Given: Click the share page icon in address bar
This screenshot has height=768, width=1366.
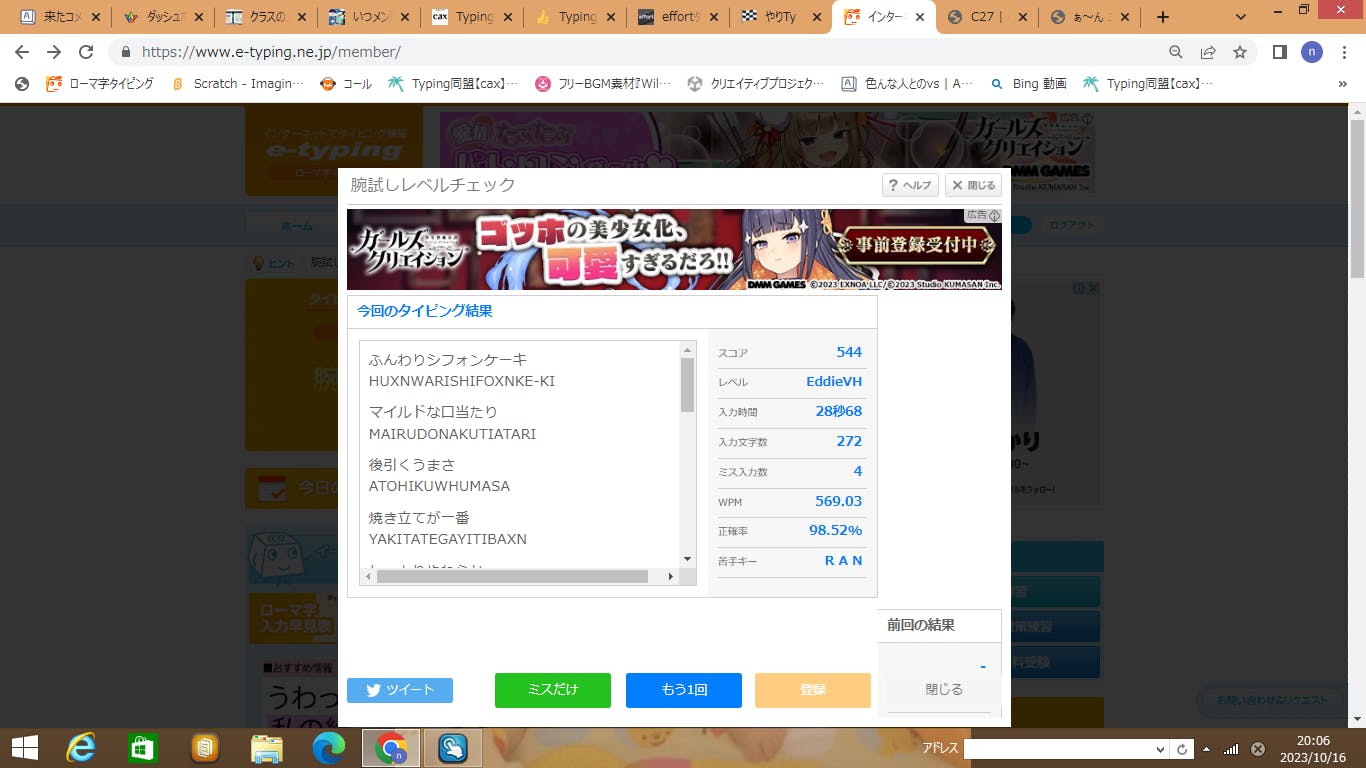Looking at the screenshot, I should pyautogui.click(x=1208, y=52).
